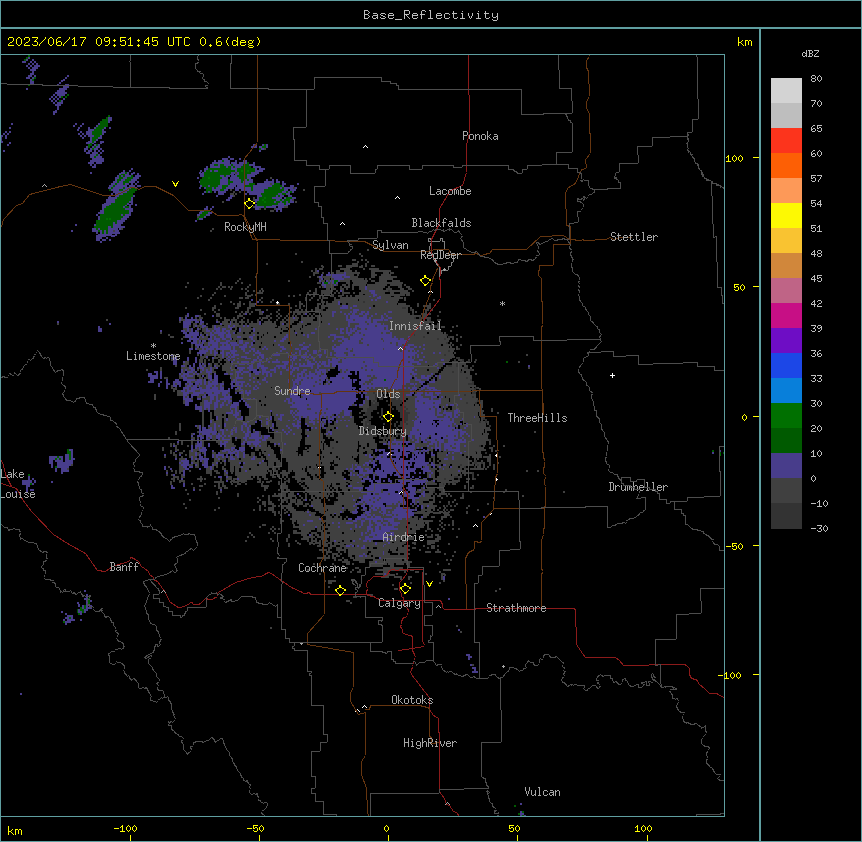Click the Cochrane town label
Screen dimensions: 862x842
[x=322, y=568]
